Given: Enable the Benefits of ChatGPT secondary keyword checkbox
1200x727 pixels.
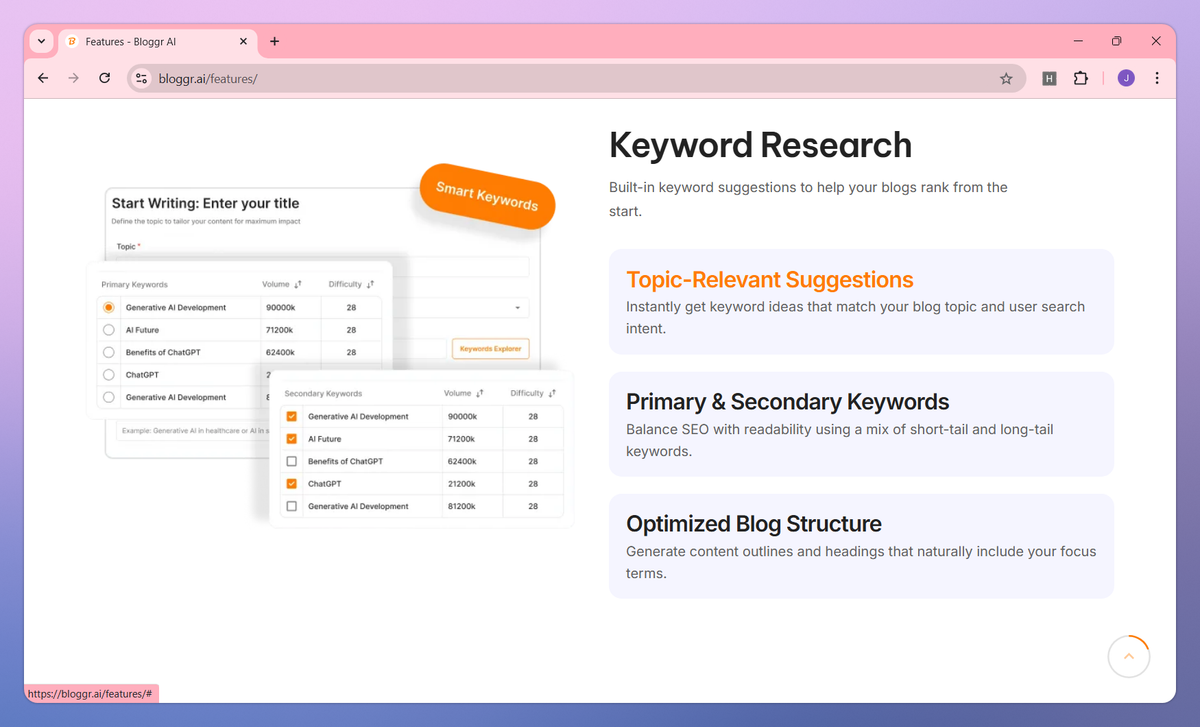Looking at the screenshot, I should (x=293, y=461).
